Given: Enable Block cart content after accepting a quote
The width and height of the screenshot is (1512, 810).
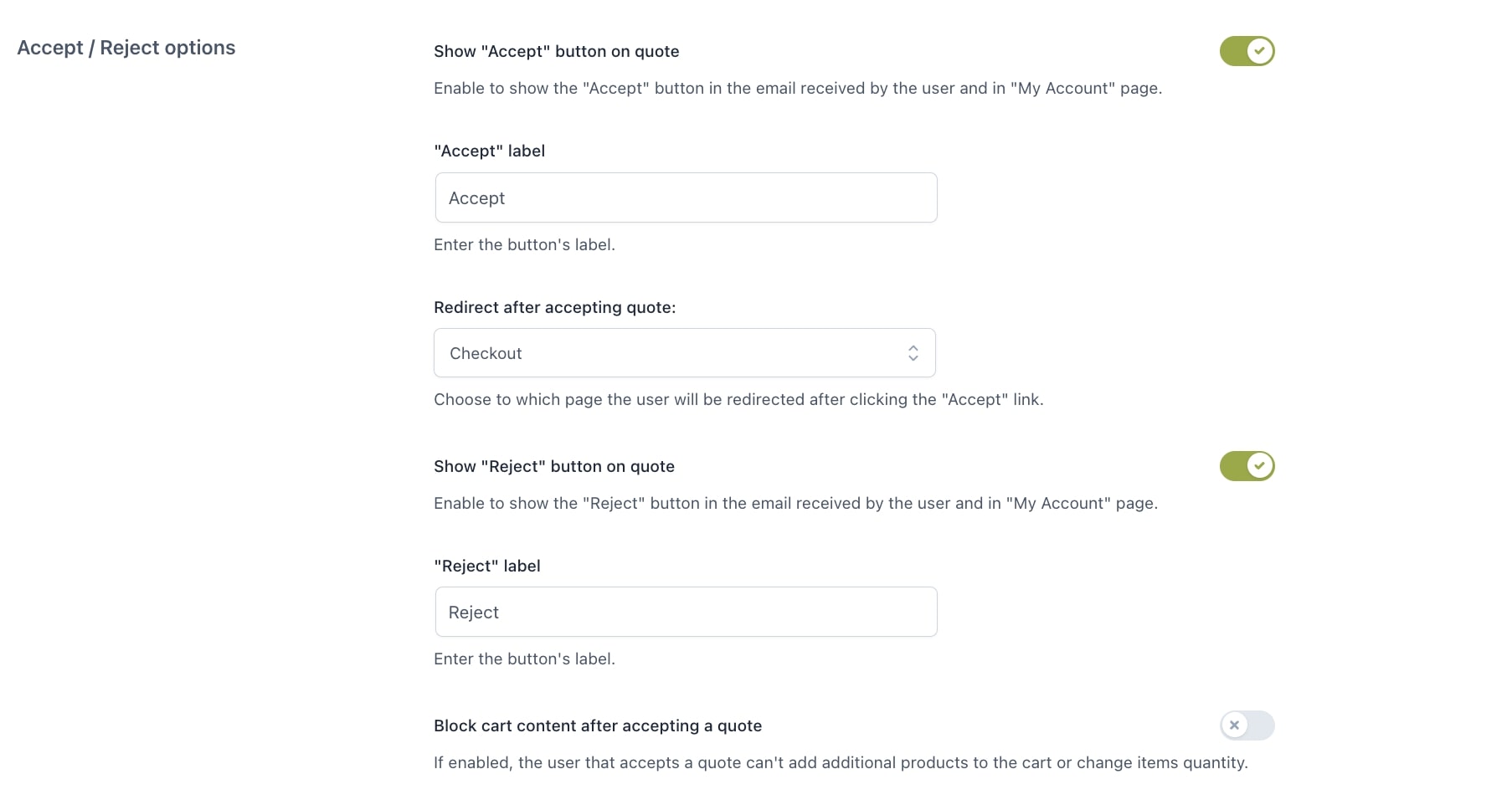Looking at the screenshot, I should tap(1247, 725).
